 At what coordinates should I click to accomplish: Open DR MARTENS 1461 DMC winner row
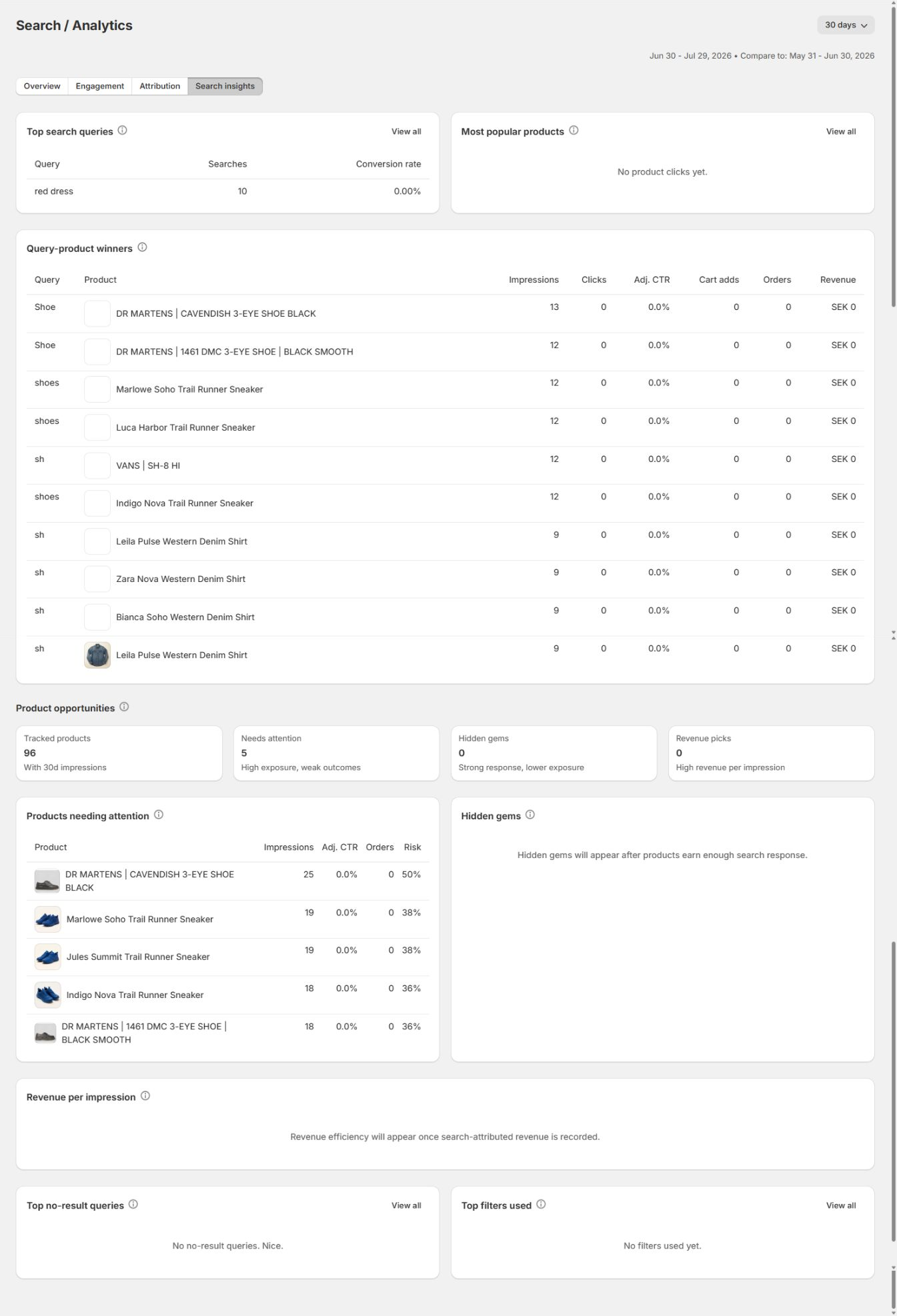(x=445, y=351)
